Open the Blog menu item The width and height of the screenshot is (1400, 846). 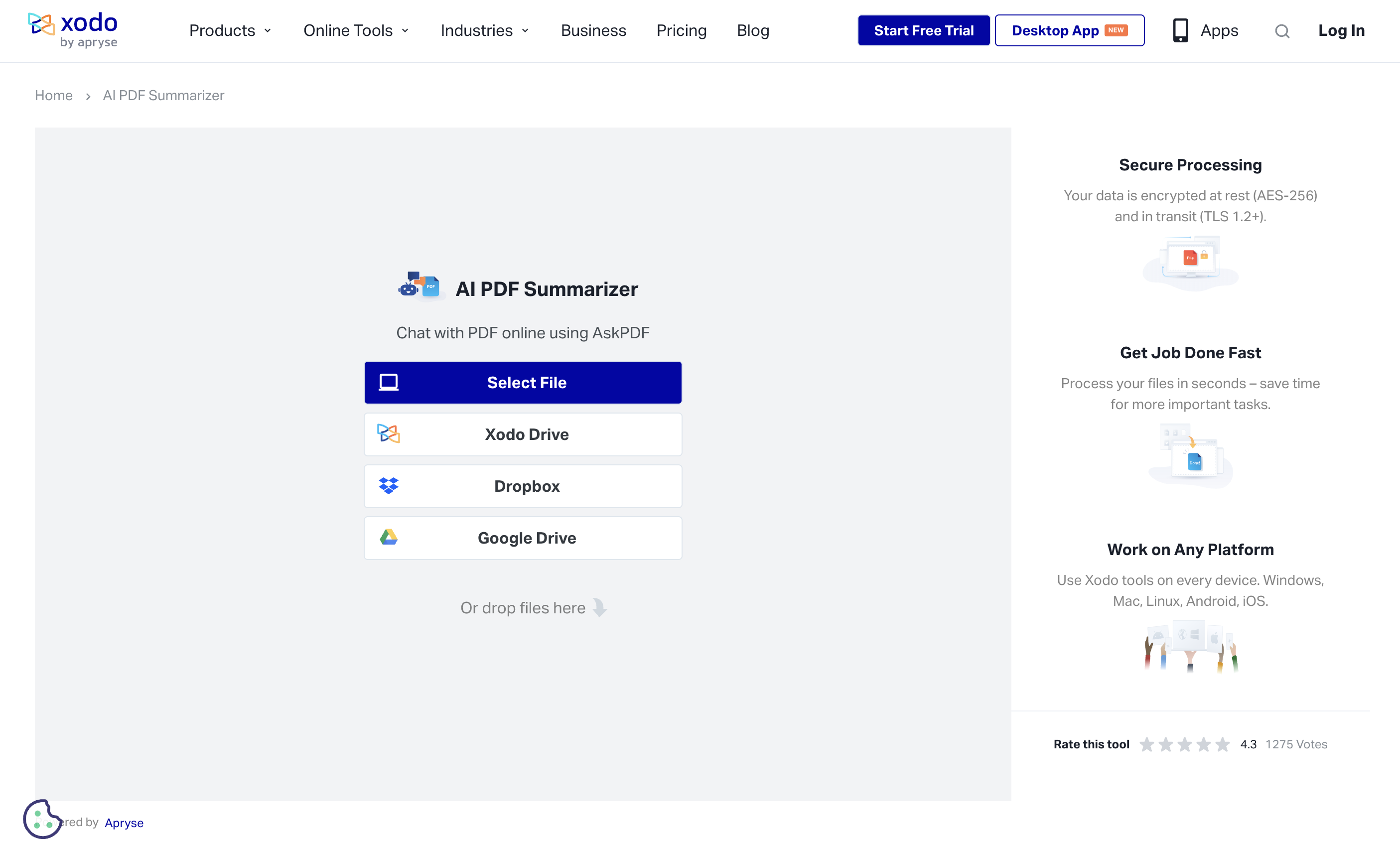pyautogui.click(x=753, y=31)
